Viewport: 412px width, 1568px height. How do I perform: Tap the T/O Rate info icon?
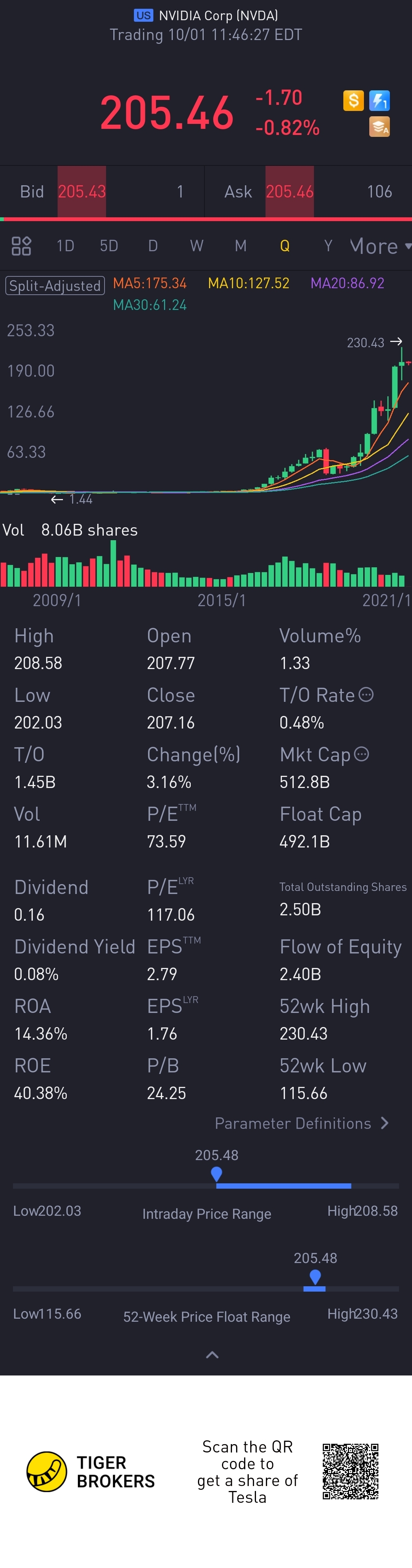coord(366,695)
